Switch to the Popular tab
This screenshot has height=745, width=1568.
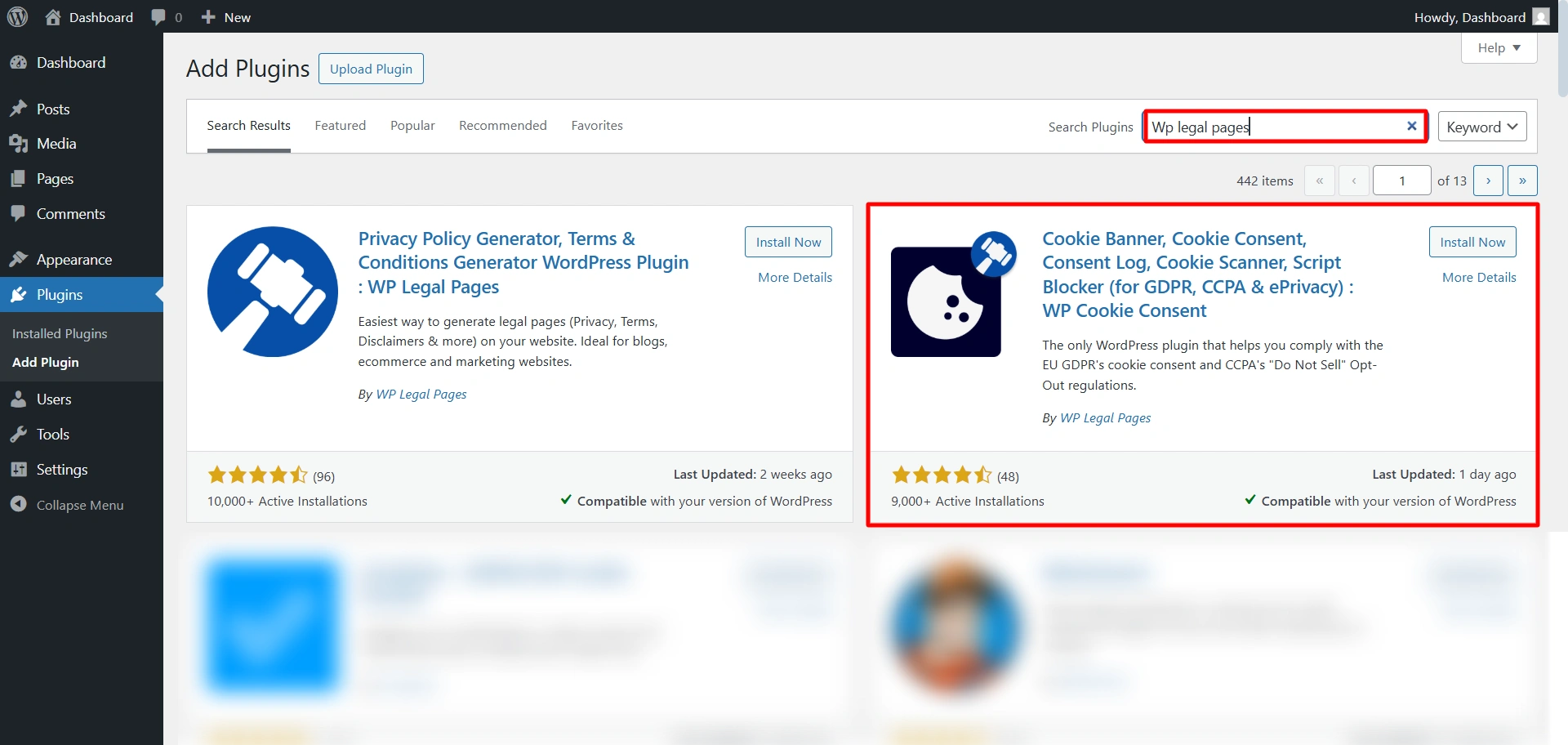412,125
